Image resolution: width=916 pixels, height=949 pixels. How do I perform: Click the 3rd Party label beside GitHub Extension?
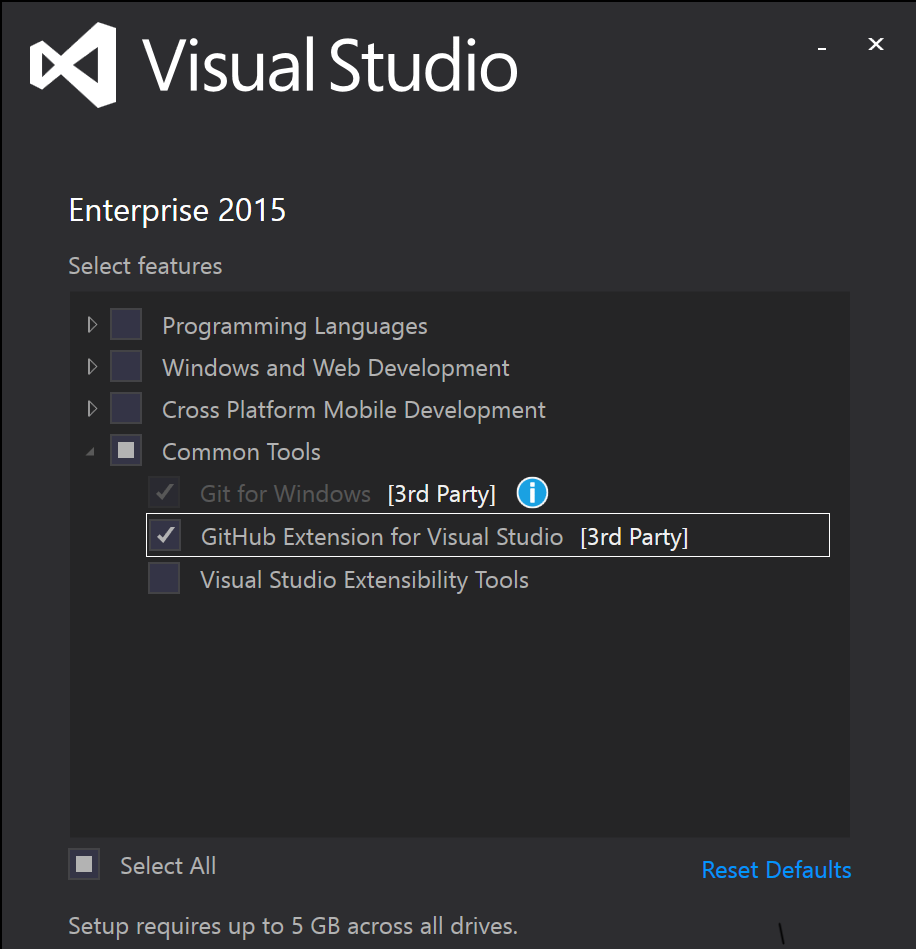click(634, 536)
